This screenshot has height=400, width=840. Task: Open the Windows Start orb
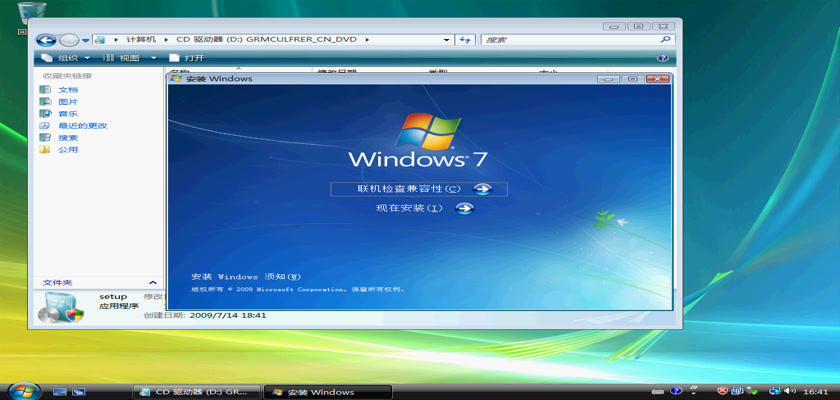[x=22, y=390]
